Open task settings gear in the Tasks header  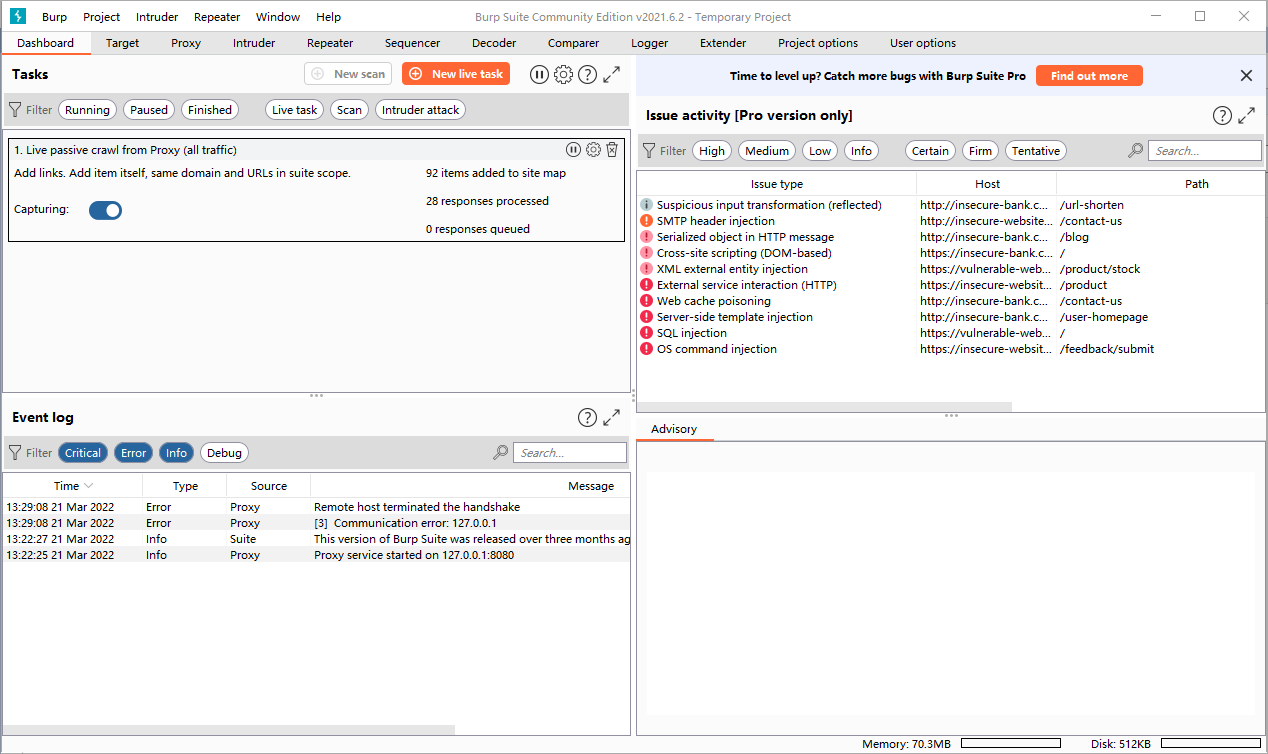coord(564,74)
